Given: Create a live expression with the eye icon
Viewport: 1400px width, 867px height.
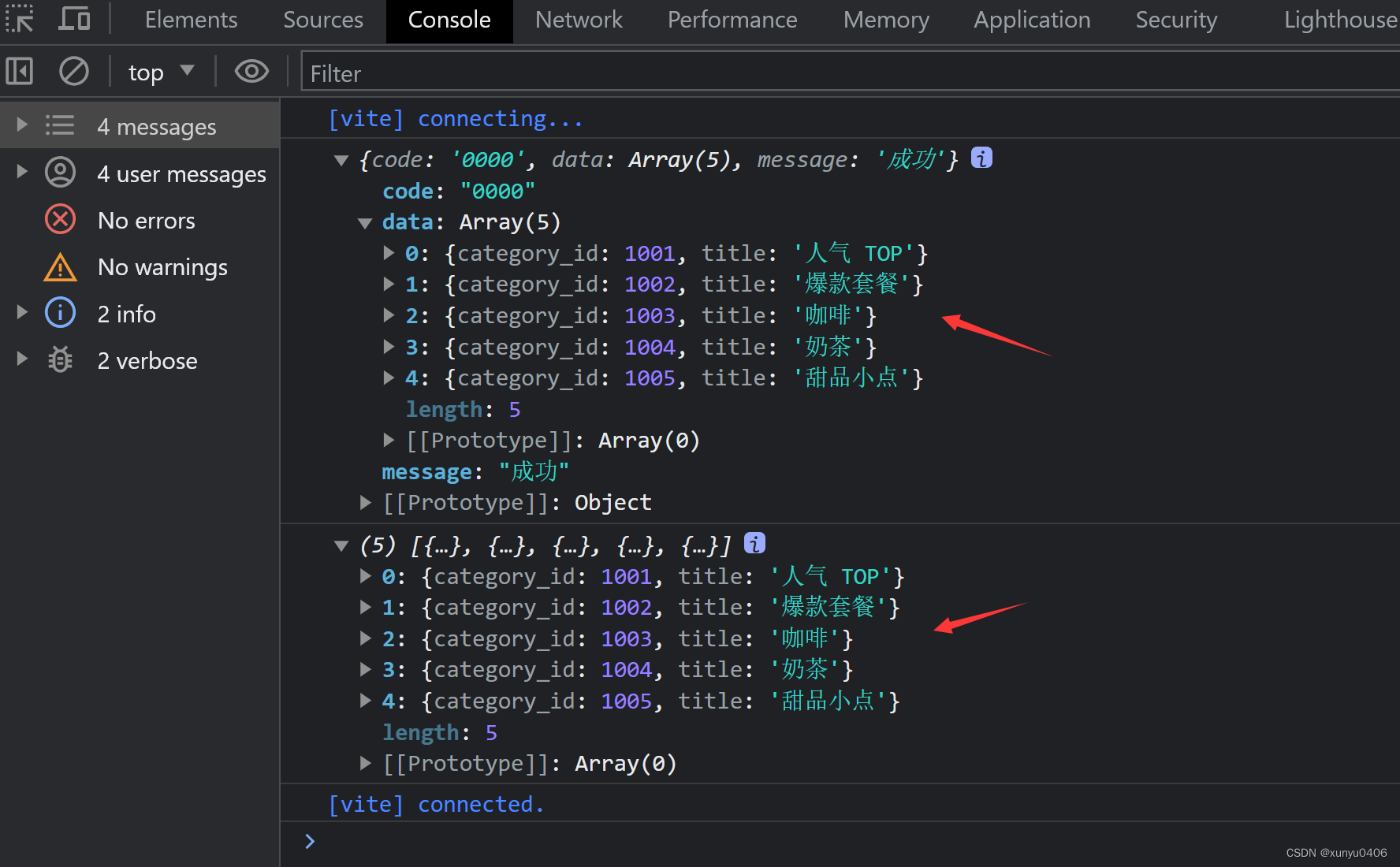Looking at the screenshot, I should click(x=251, y=72).
